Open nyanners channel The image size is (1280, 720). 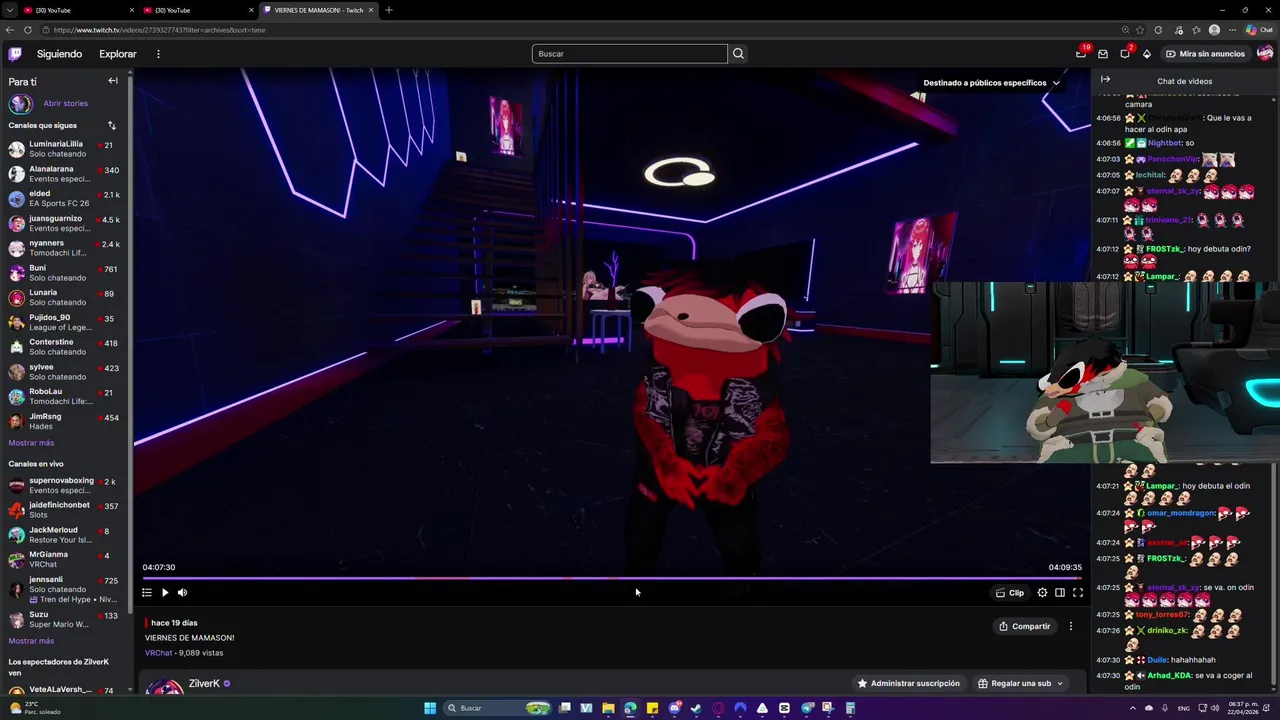64,248
